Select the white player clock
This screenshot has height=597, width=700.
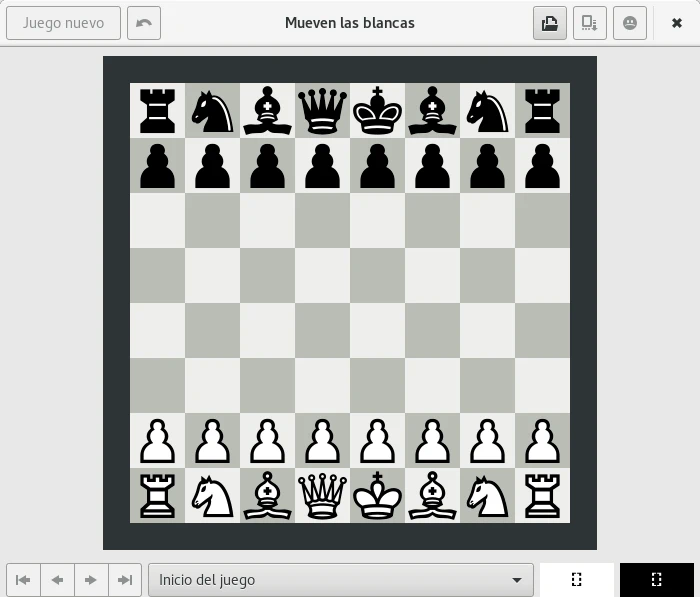coord(577,580)
